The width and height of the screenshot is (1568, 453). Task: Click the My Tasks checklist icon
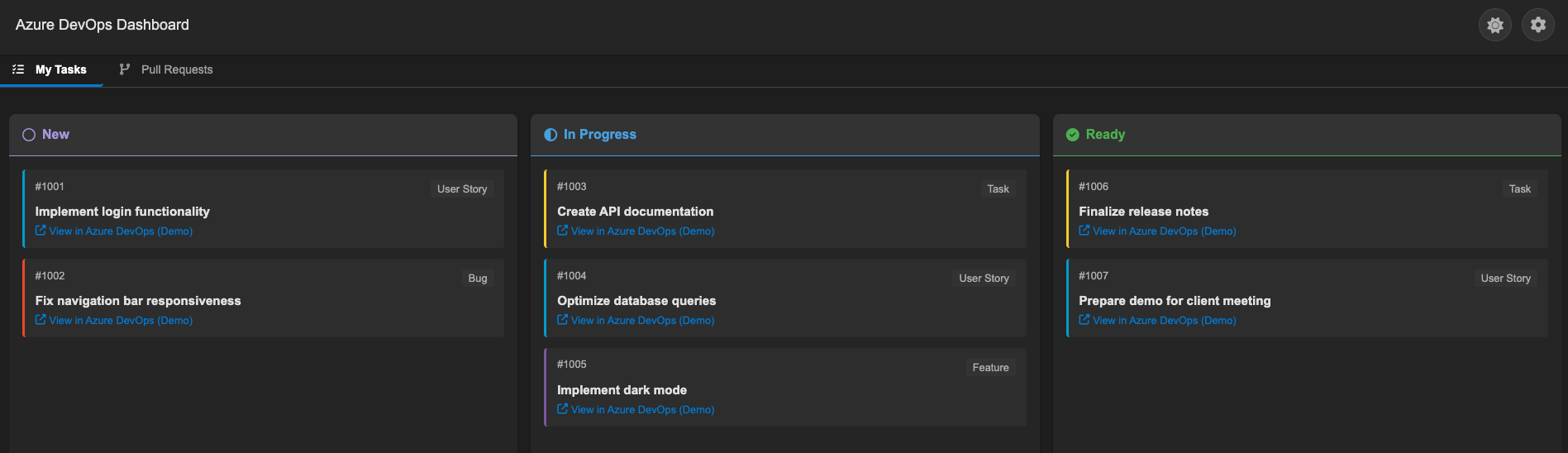(18, 69)
